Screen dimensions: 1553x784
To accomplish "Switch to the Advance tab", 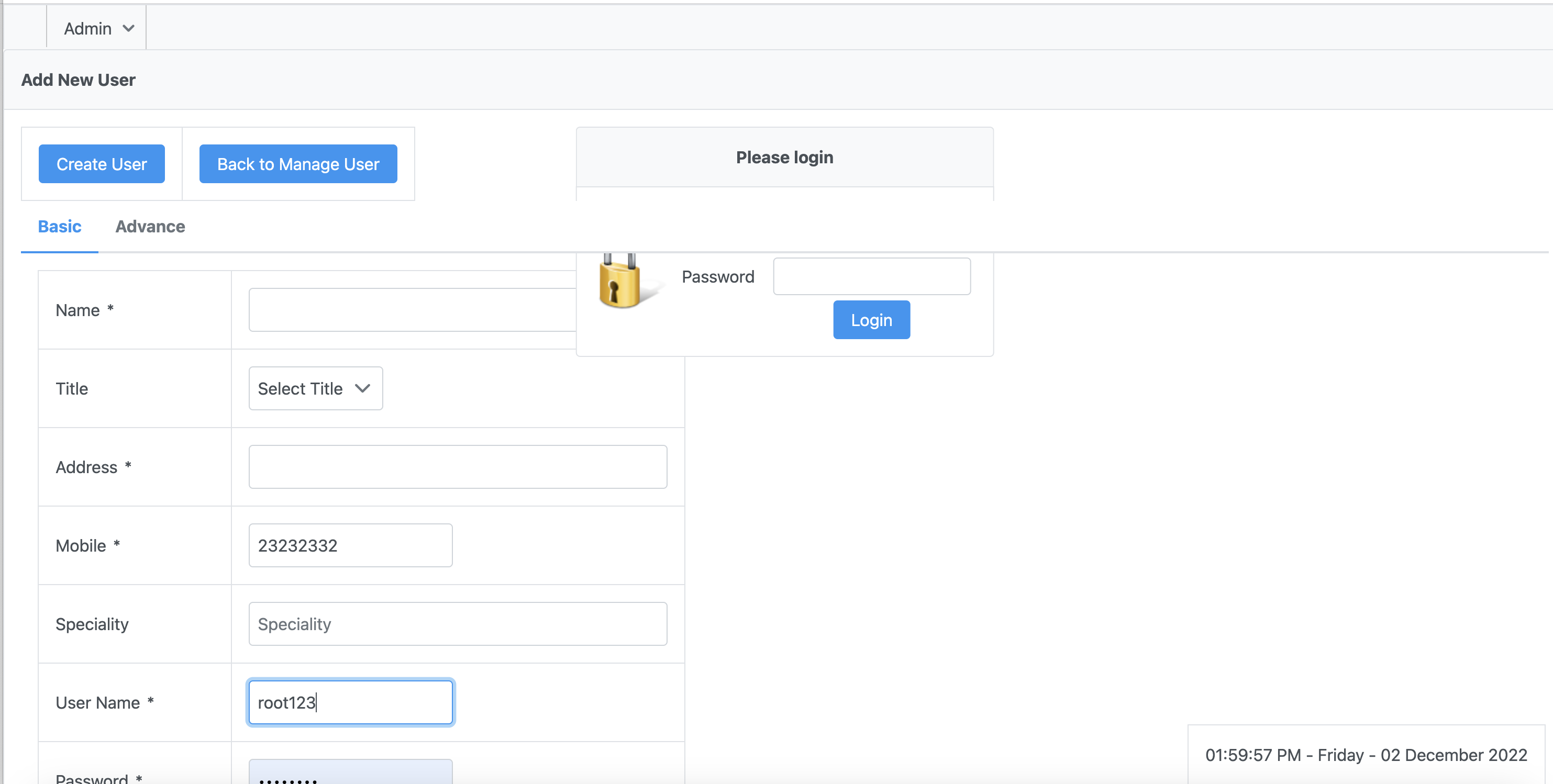I will [x=150, y=227].
